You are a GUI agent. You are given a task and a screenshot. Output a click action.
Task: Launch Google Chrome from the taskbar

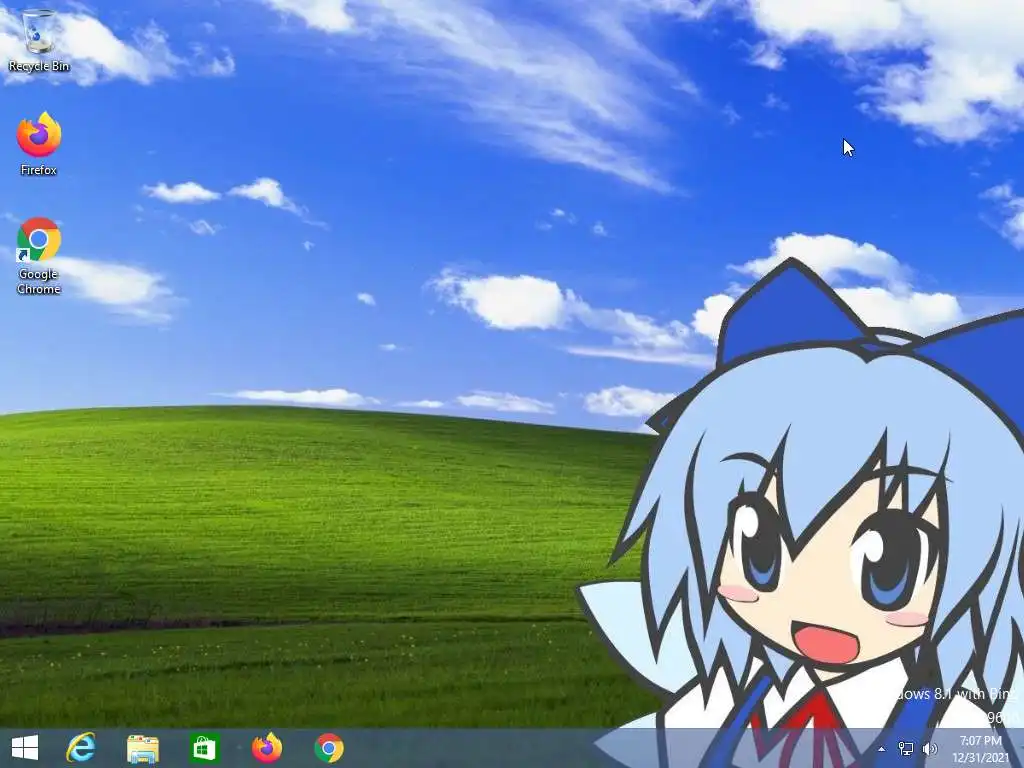(329, 748)
